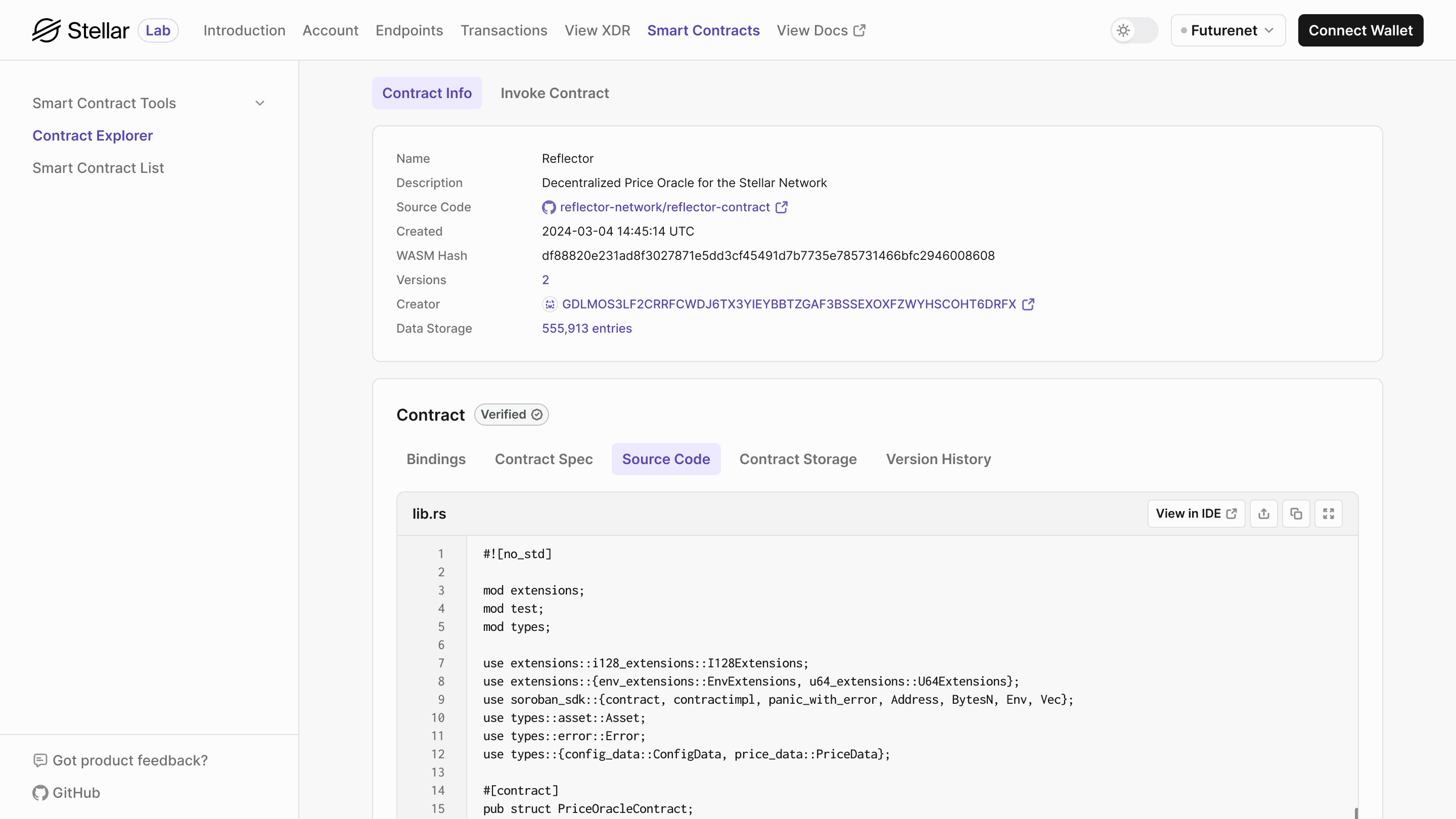Click the external-link icon beside View Docs
Screen dimensions: 1456x819
pyautogui.click(x=859, y=30)
